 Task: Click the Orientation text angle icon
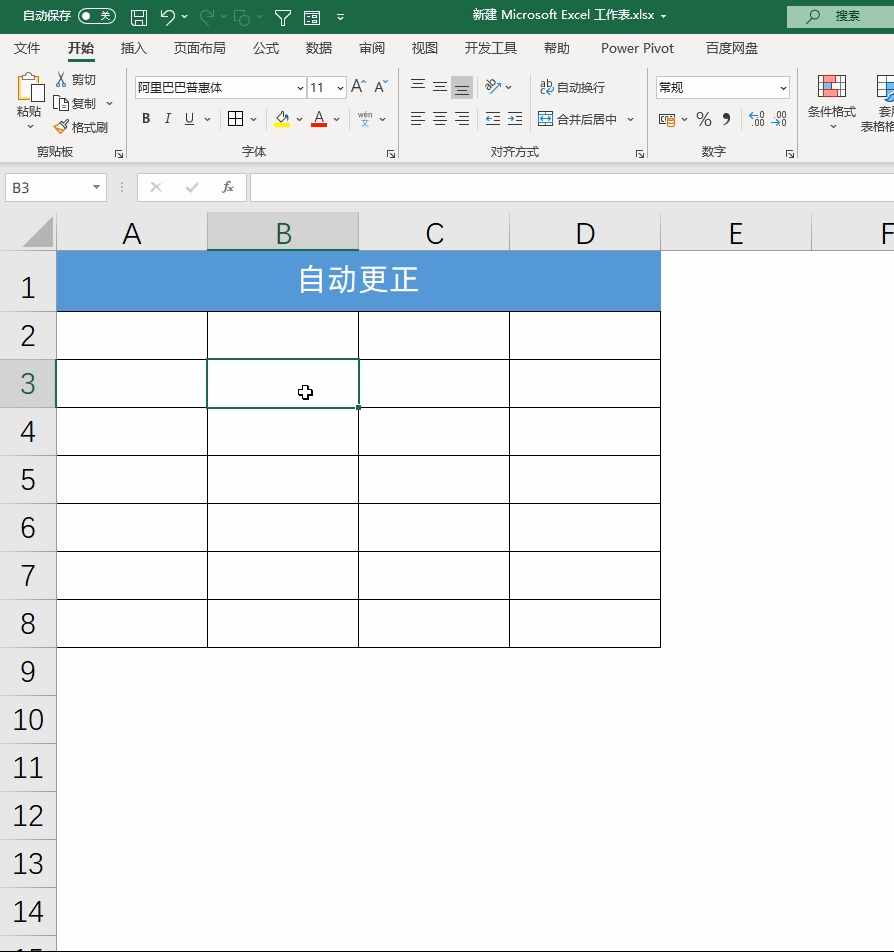coord(493,86)
